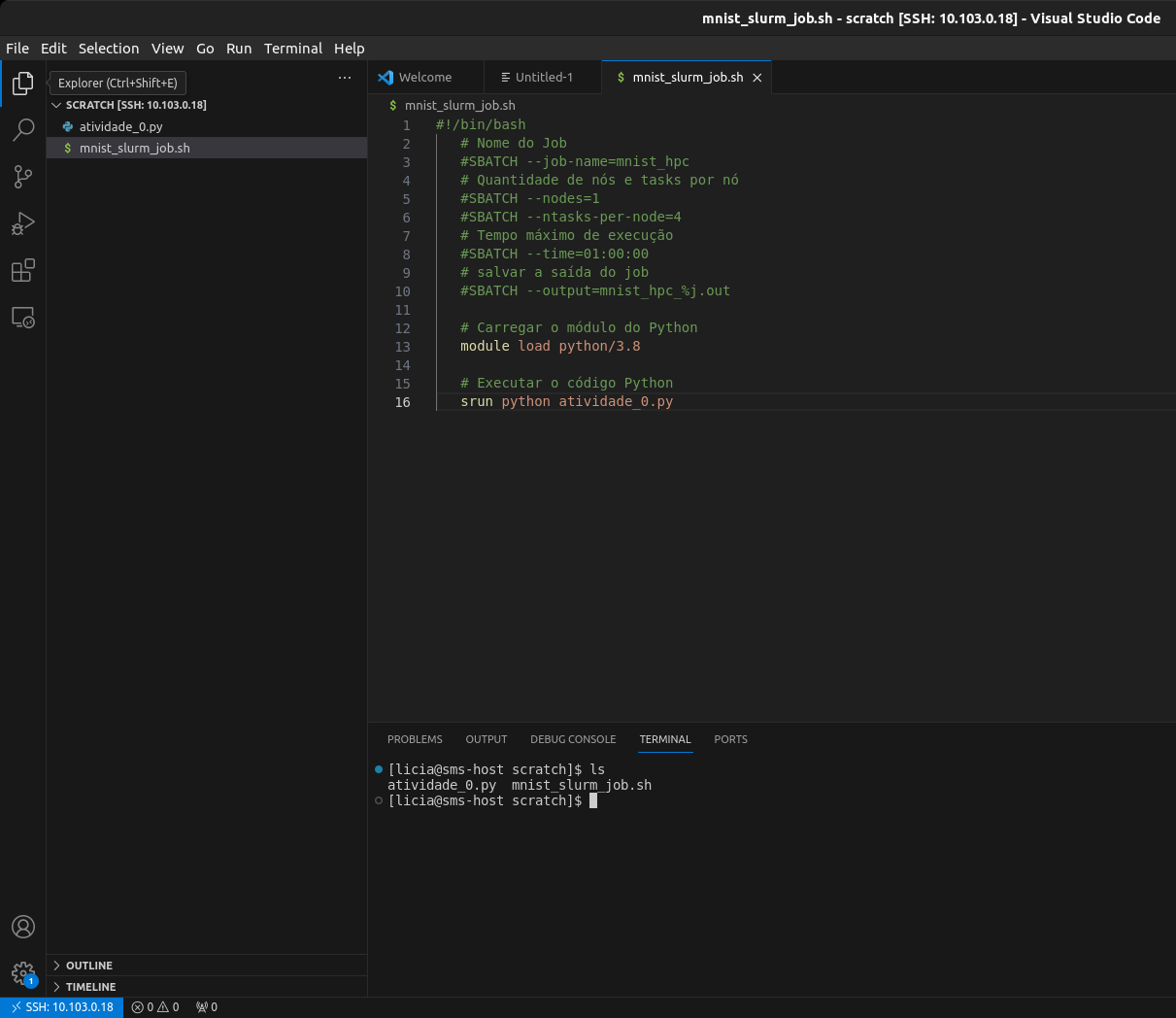Screen dimensions: 1176x1018
Task: Open atividade_0.py in the Explorer tree
Action: click(207, 127)
